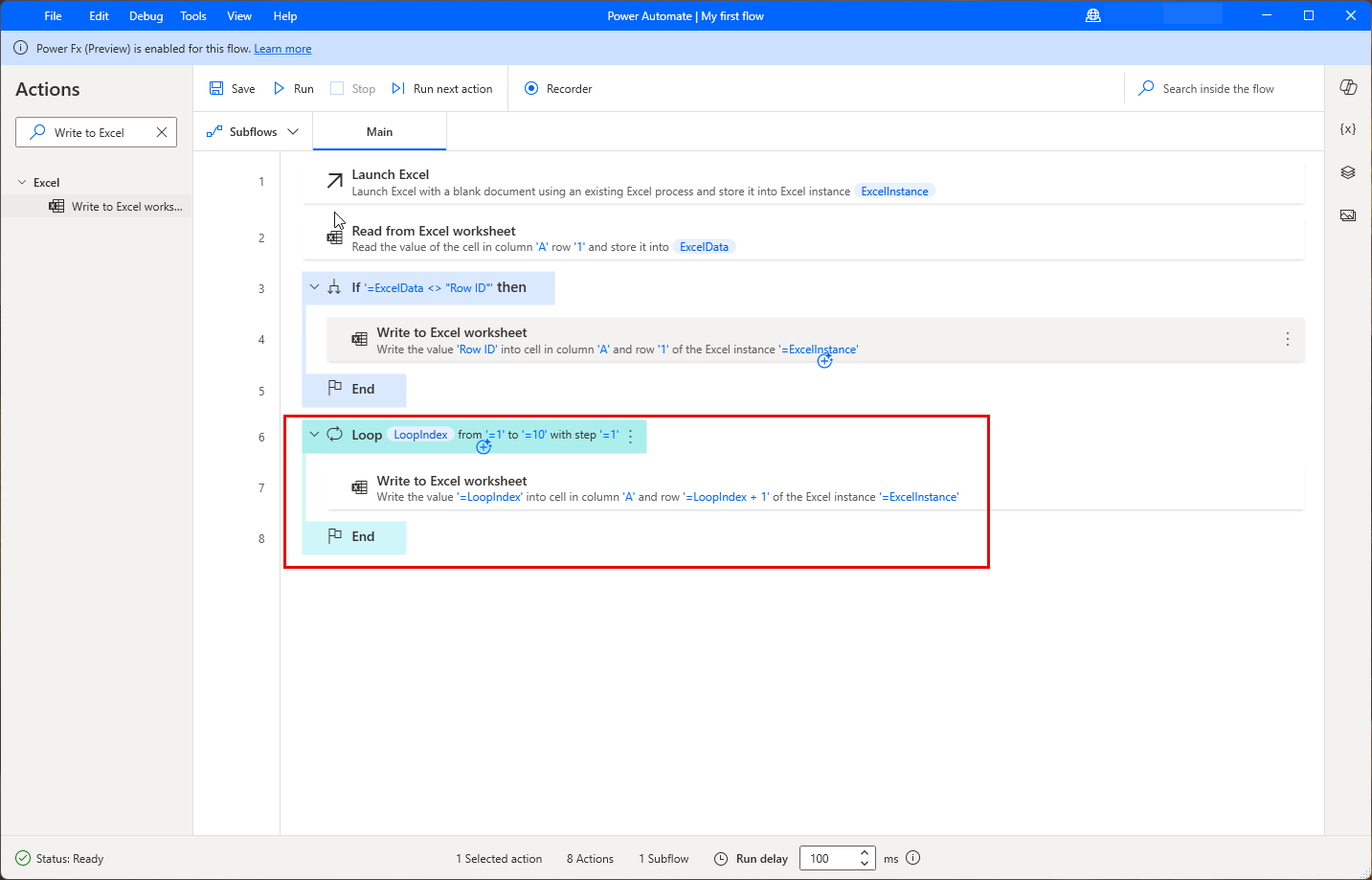Run the flow

pos(292,88)
